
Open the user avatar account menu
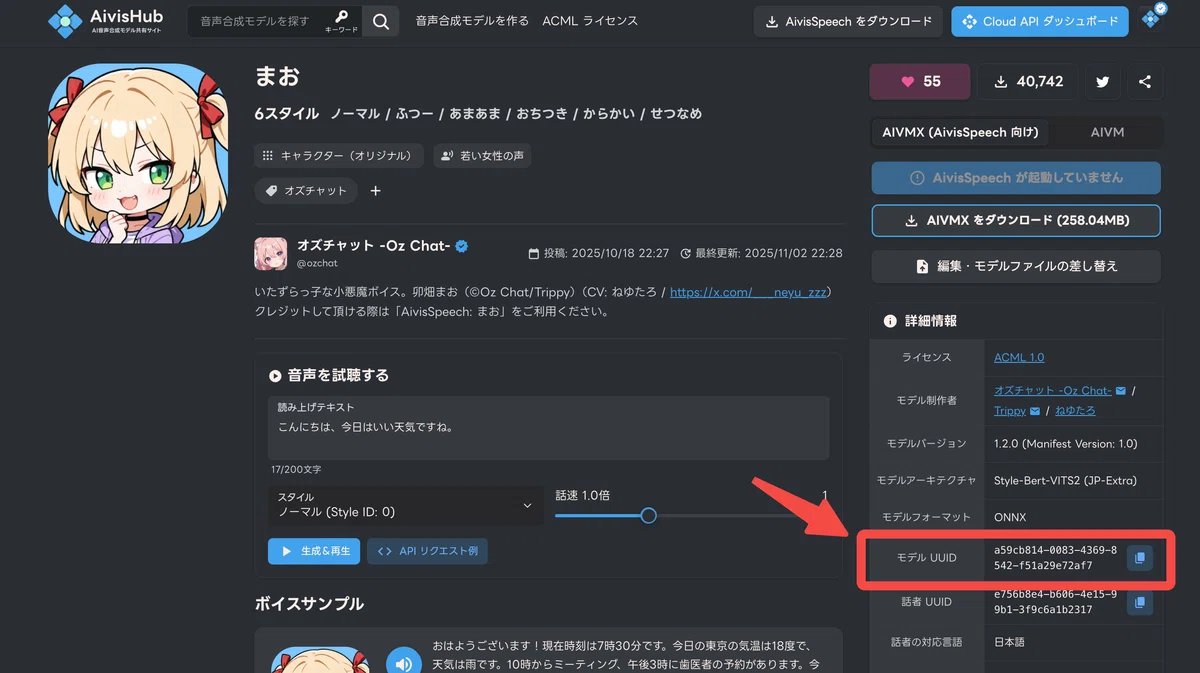(x=1152, y=18)
